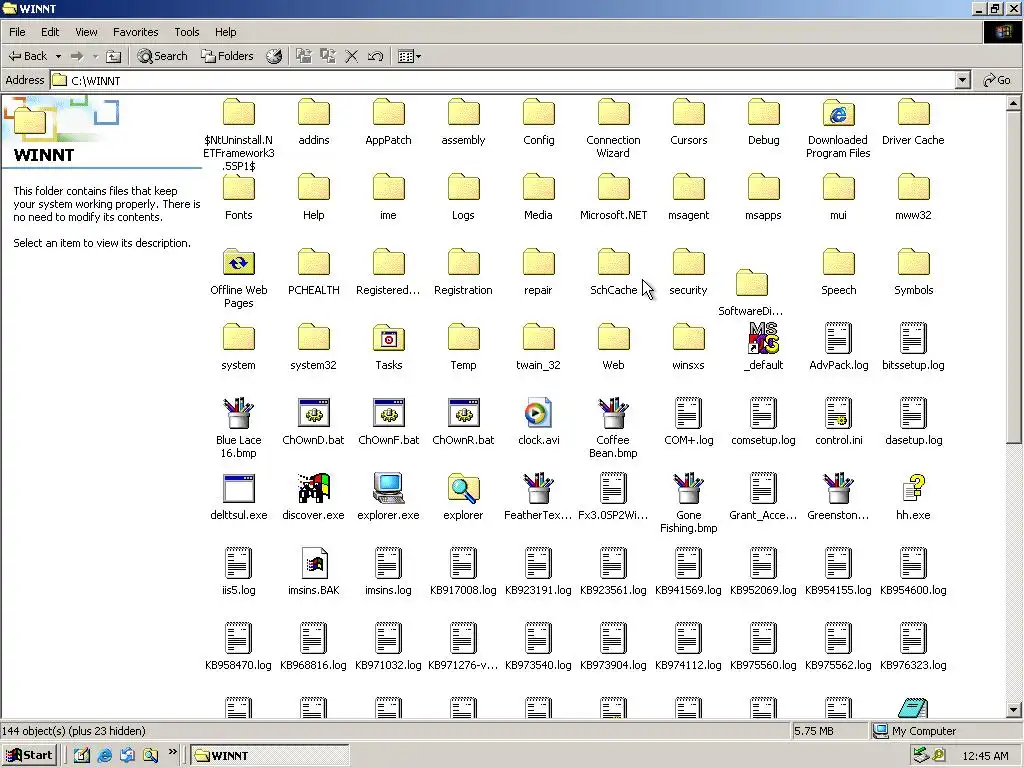Select the explorer magnifier file
This screenshot has width=1024, height=768.
point(463,497)
